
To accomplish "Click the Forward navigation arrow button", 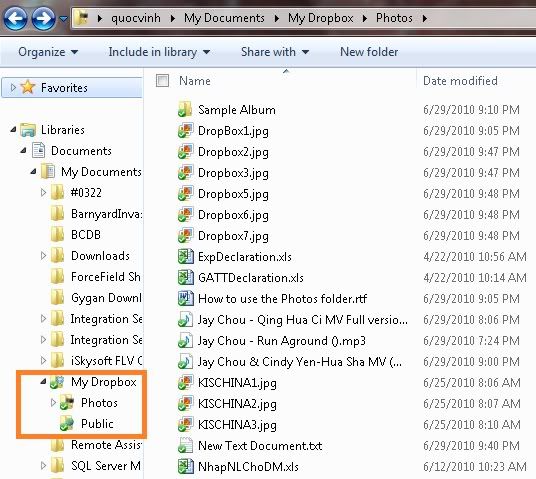I will pyautogui.click(x=43, y=18).
